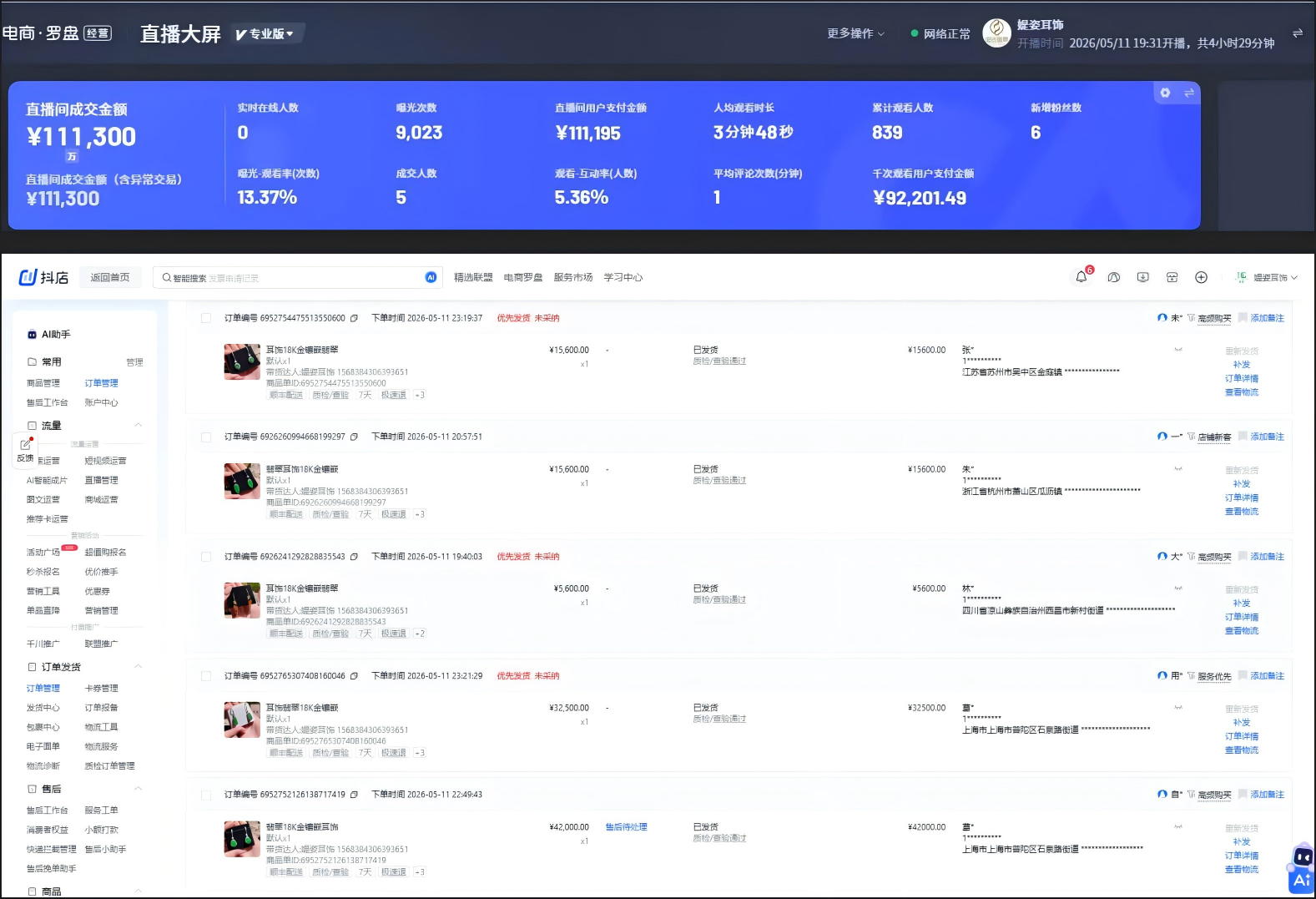Collapse the 订单发货 sidebar section
1316x899 pixels.
(139, 666)
